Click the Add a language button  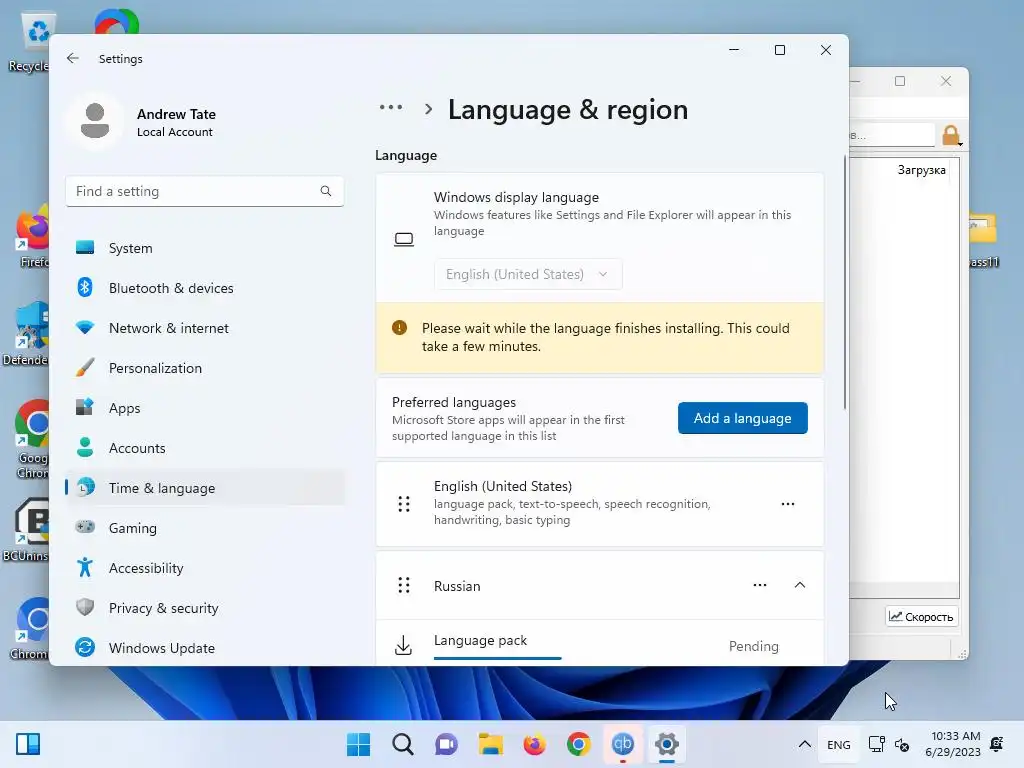pyautogui.click(x=743, y=418)
